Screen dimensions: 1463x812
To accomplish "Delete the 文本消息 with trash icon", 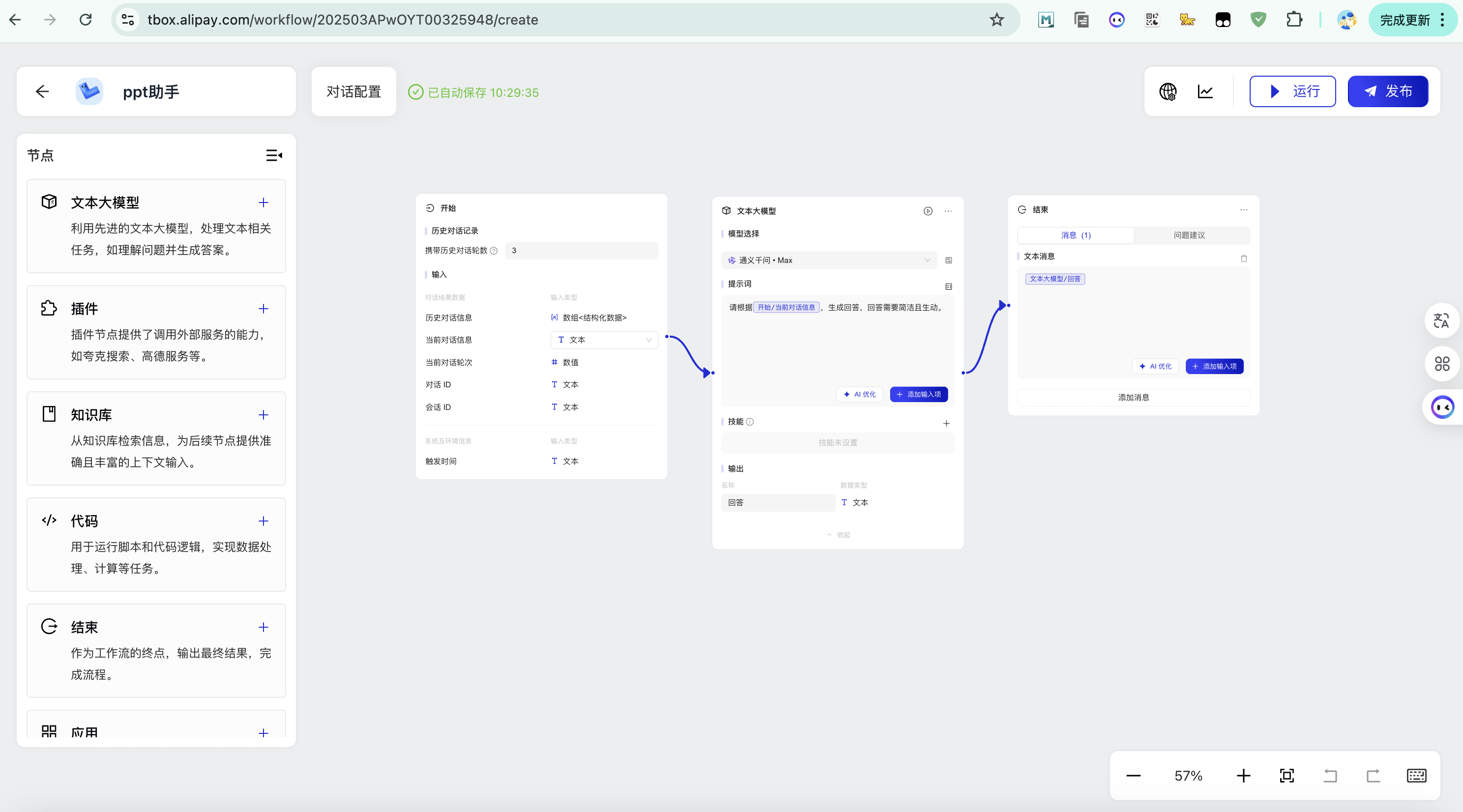I will click(x=1244, y=259).
